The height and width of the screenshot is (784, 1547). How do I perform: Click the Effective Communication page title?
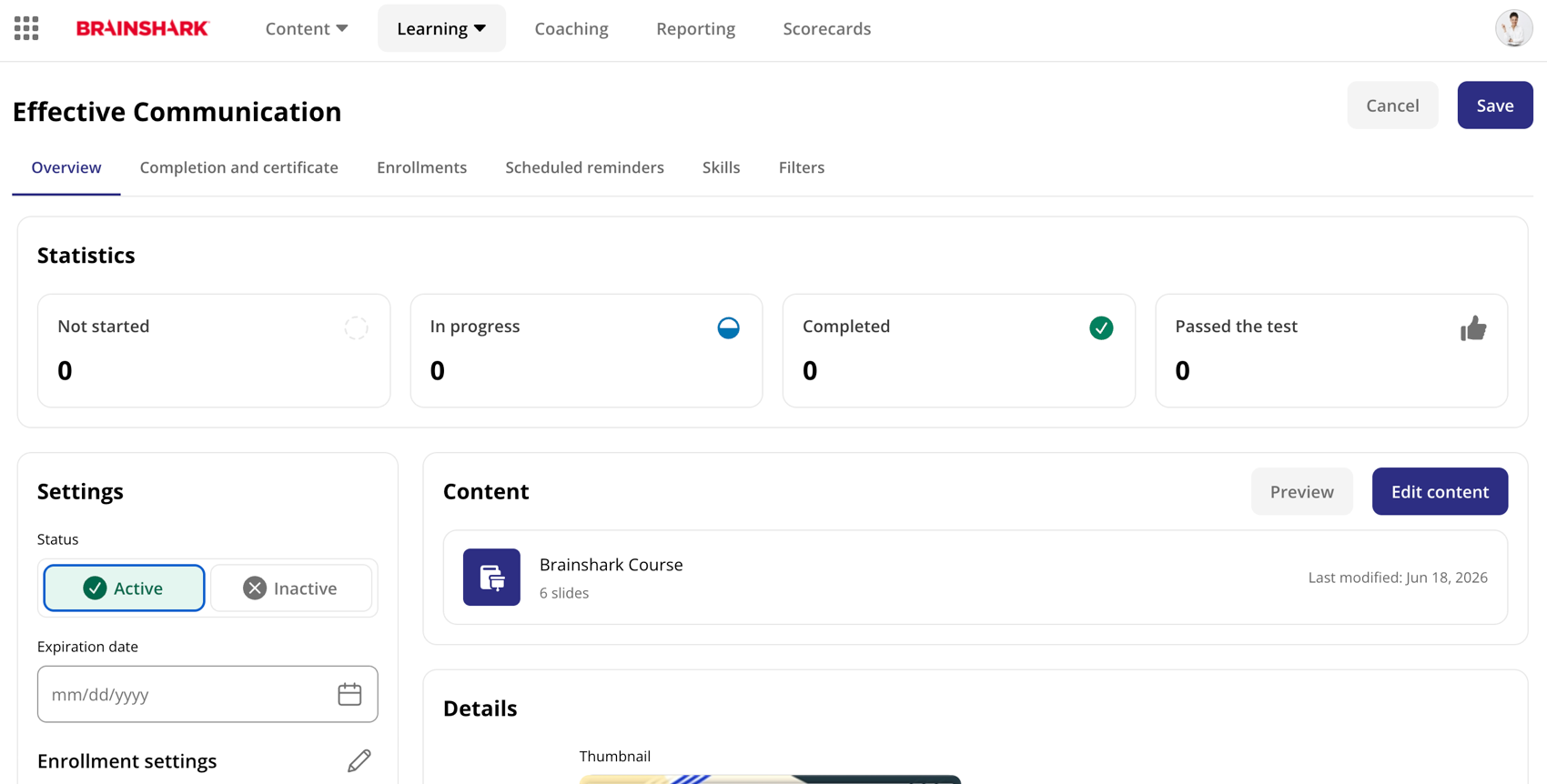(177, 111)
